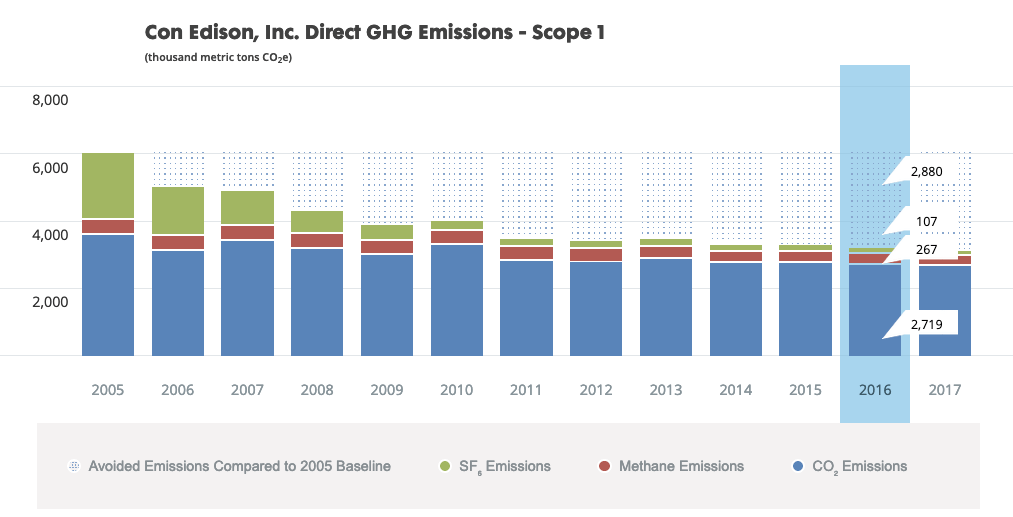Click the thousand metric tons CO2e subtitle
The height and width of the screenshot is (517, 1013).
point(218,58)
